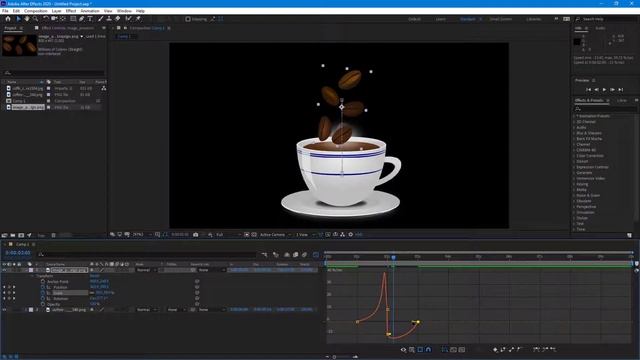Open Parent dropdown of the top layer
The image size is (640, 360).
pos(211,270)
